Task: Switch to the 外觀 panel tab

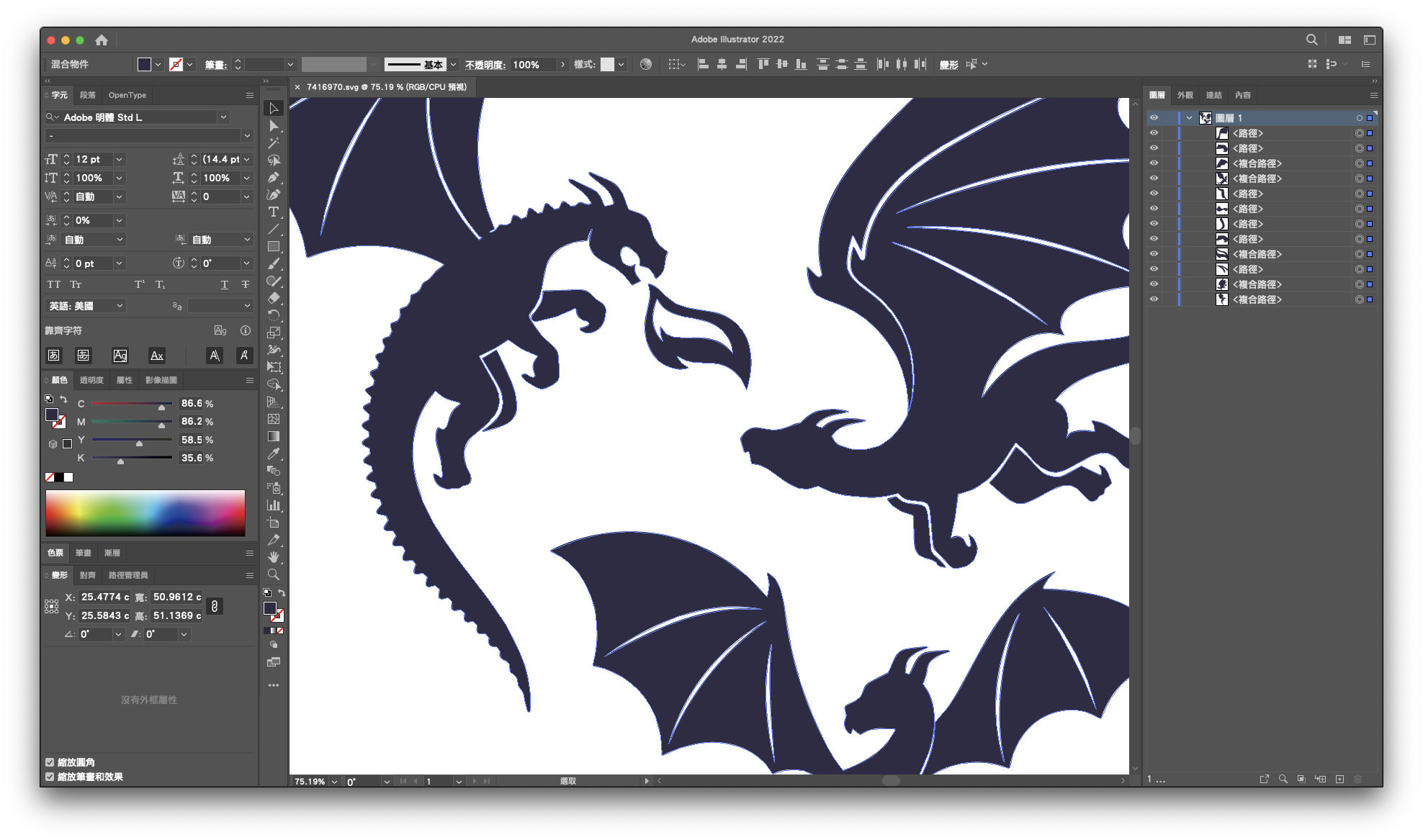Action: coord(1185,95)
